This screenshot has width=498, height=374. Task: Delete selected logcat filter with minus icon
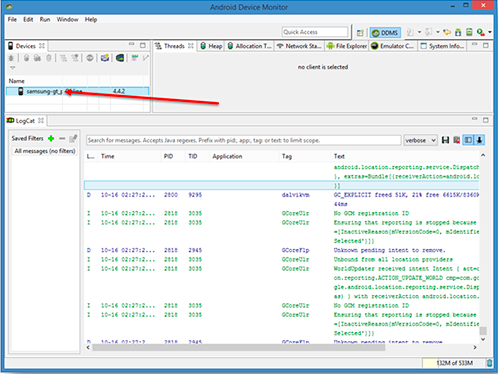click(x=62, y=138)
